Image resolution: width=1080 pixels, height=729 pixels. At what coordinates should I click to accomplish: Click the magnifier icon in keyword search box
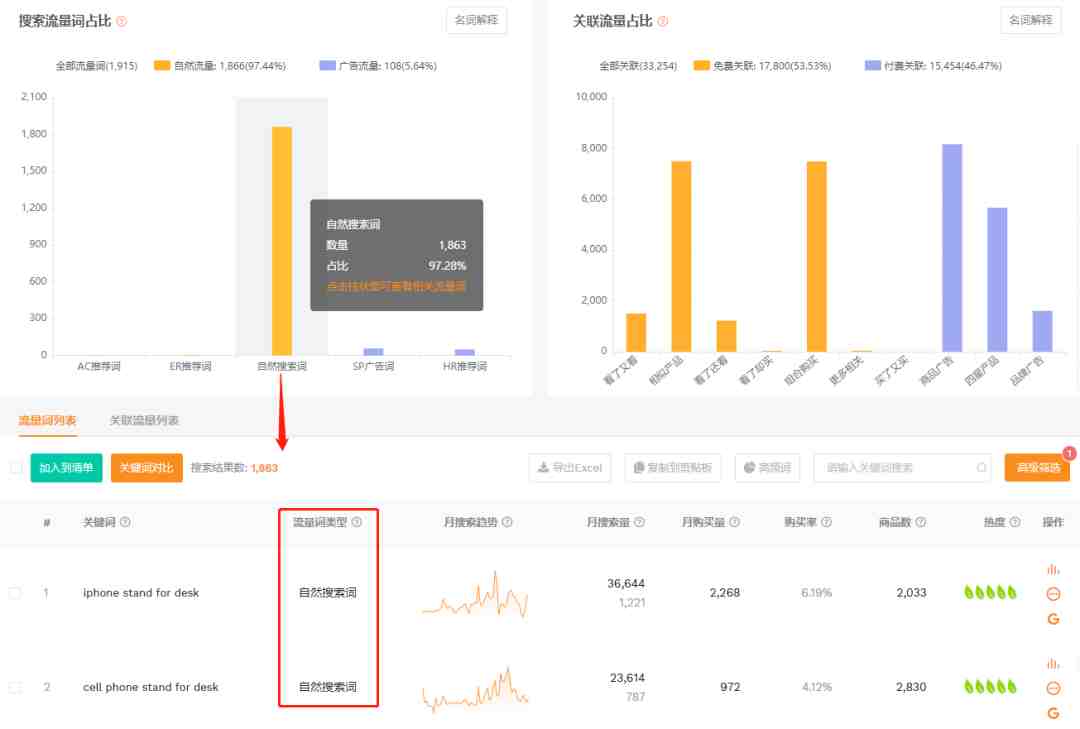click(x=982, y=468)
